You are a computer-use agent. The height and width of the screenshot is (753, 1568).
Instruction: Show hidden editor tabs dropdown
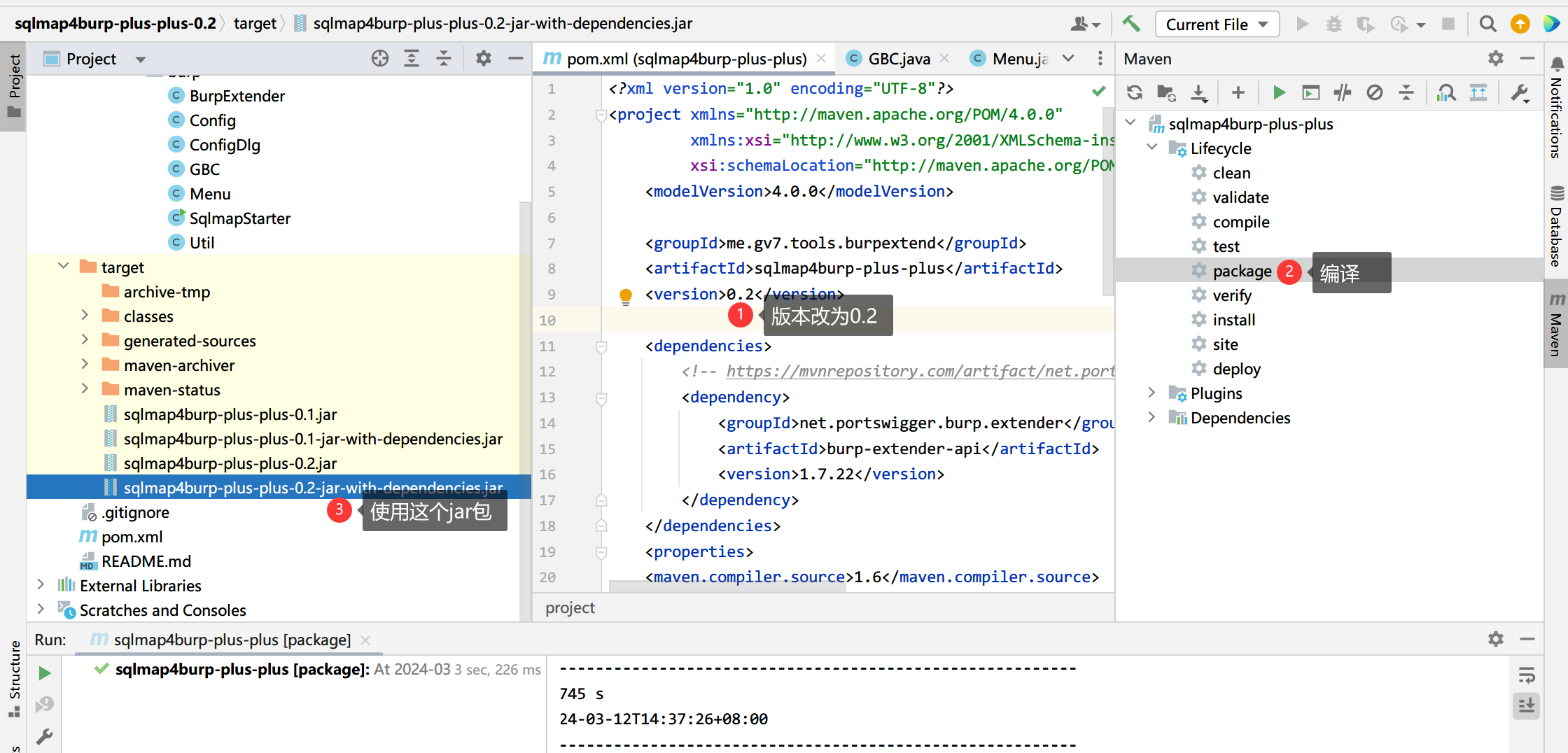tap(1067, 59)
